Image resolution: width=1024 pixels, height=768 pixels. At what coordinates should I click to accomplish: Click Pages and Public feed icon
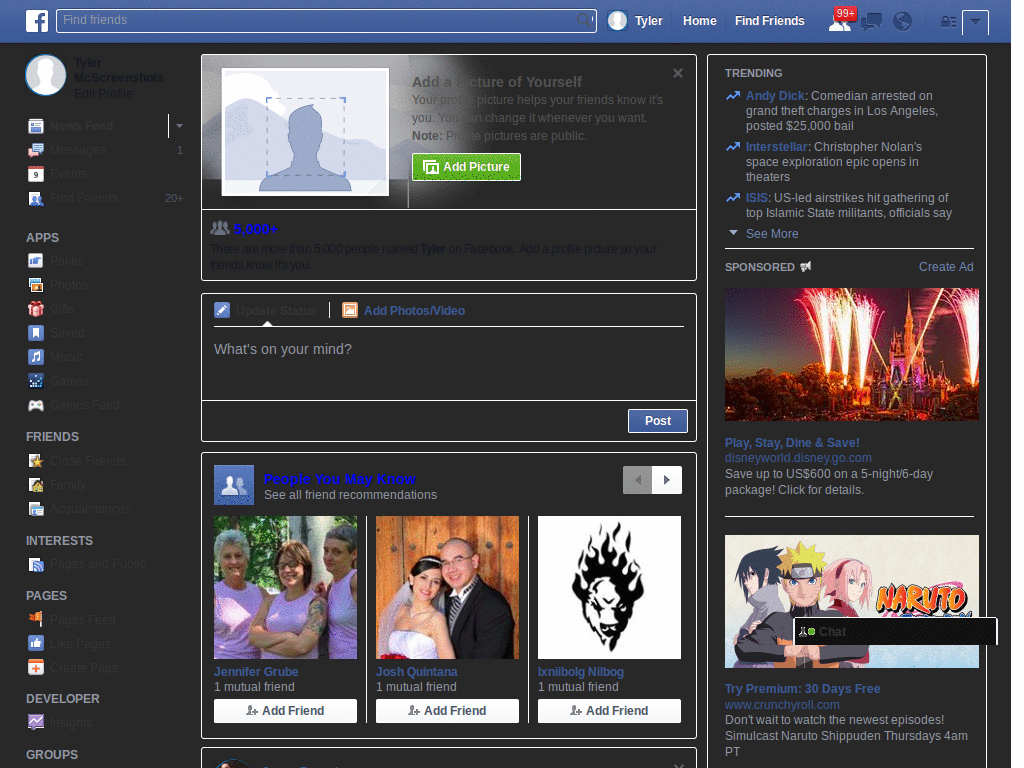36,565
